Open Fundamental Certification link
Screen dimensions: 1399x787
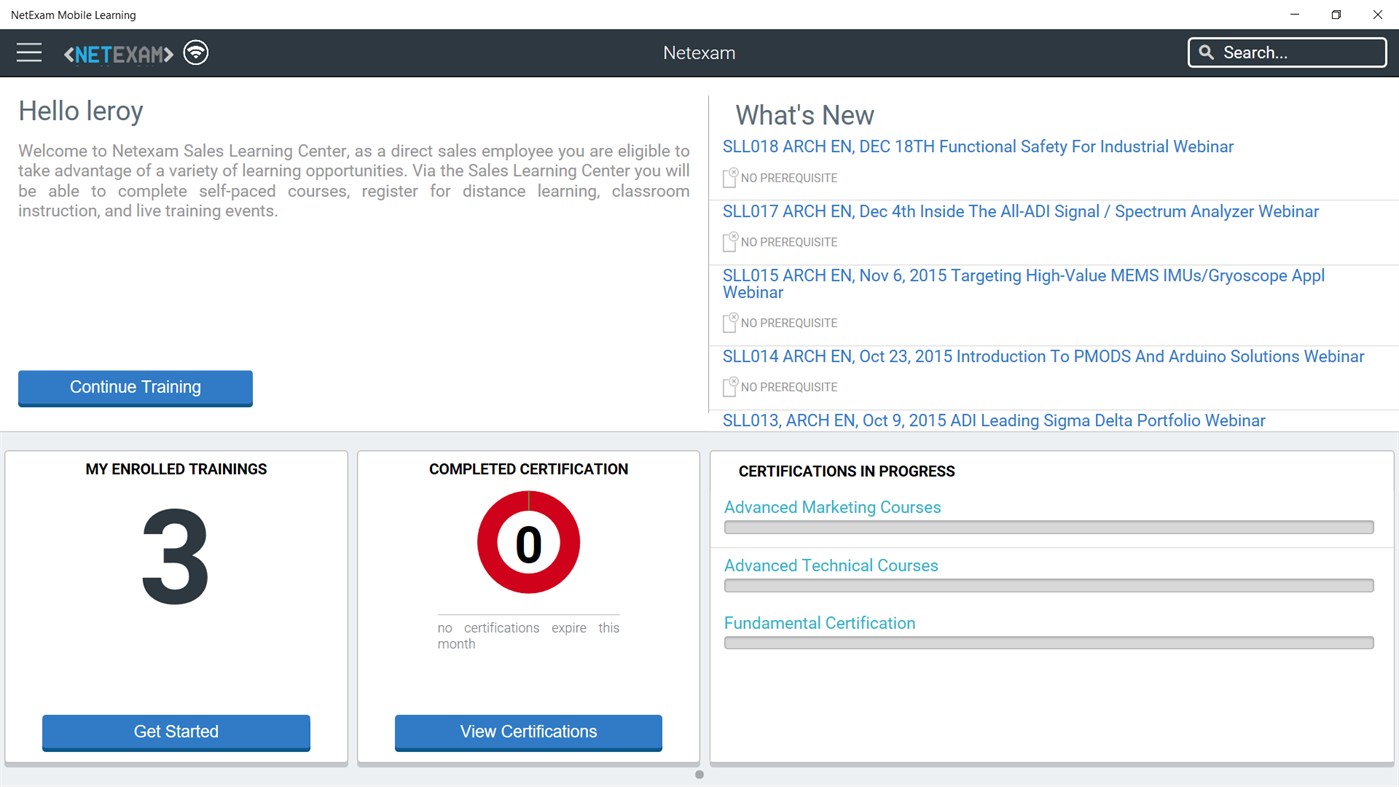click(x=820, y=623)
